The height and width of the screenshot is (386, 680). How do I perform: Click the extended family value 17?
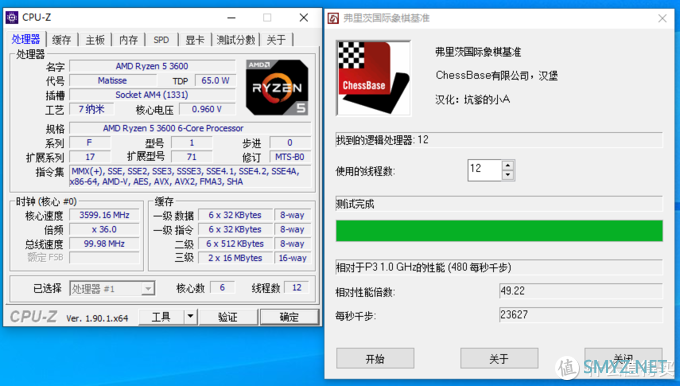tap(90, 157)
